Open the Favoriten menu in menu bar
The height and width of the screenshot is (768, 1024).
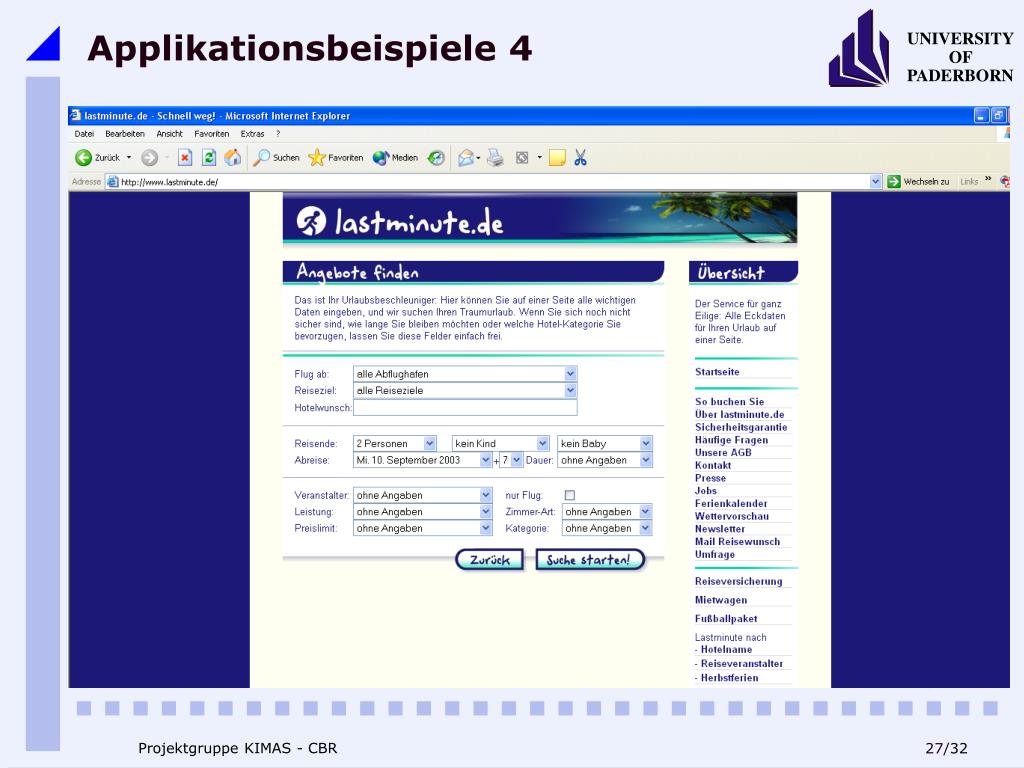pyautogui.click(x=212, y=134)
